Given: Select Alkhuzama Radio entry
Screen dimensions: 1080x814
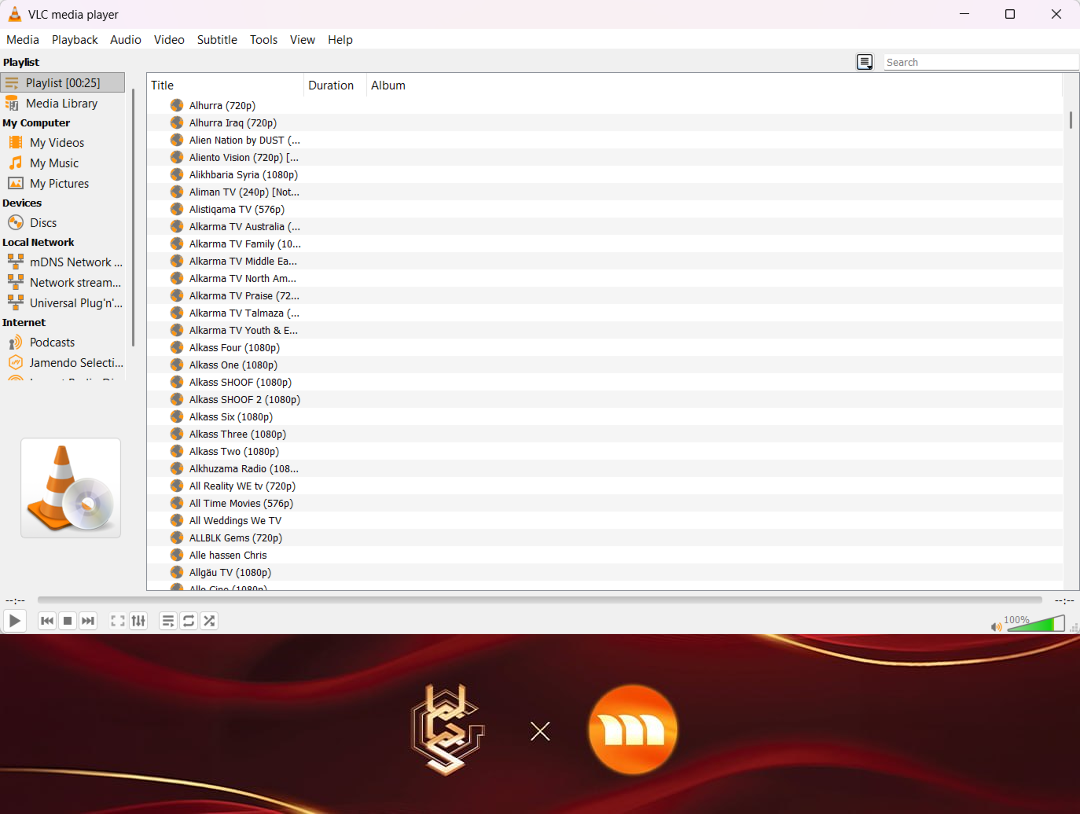Looking at the screenshot, I should coord(605,468).
